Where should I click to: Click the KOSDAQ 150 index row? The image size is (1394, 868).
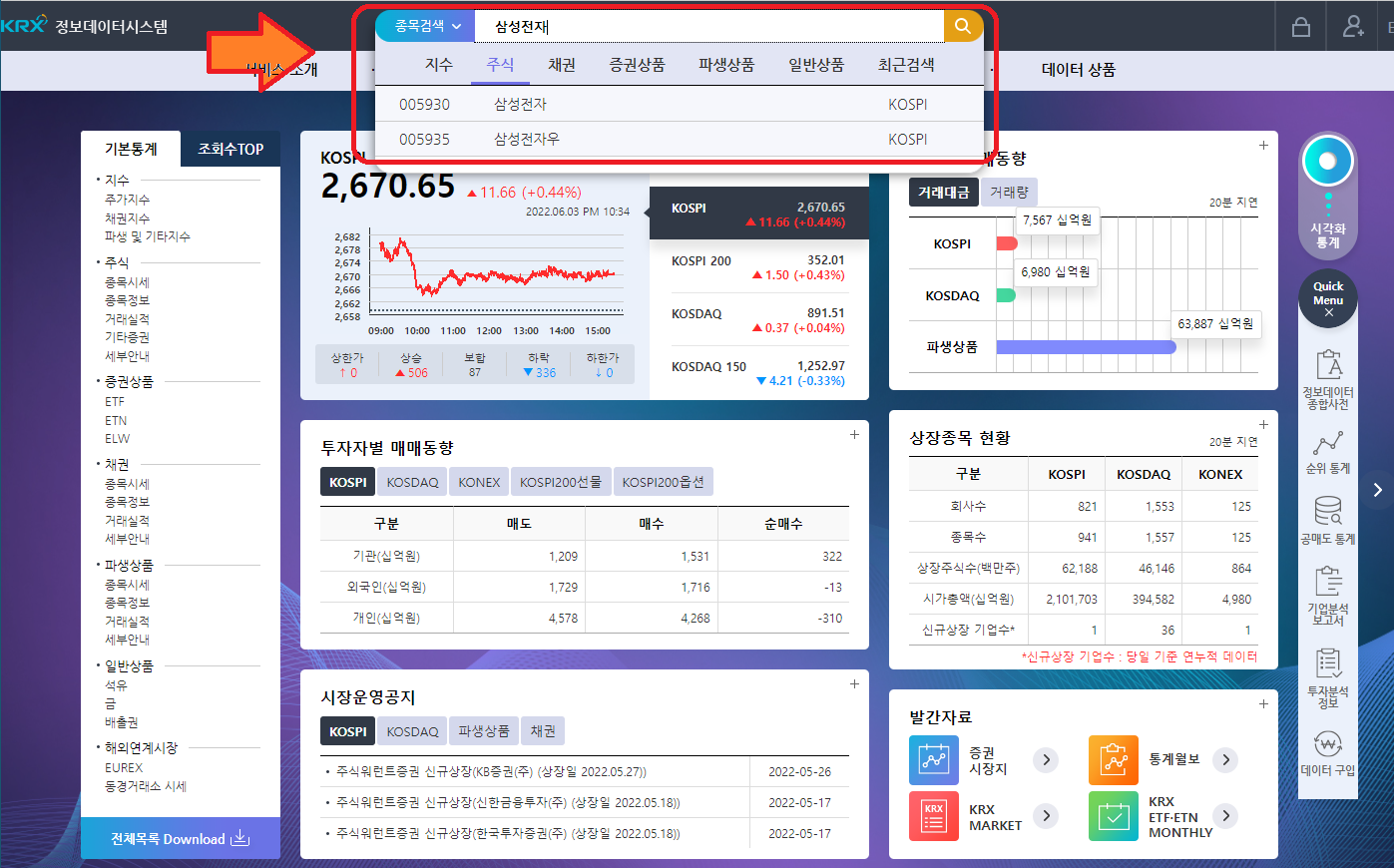(x=758, y=373)
